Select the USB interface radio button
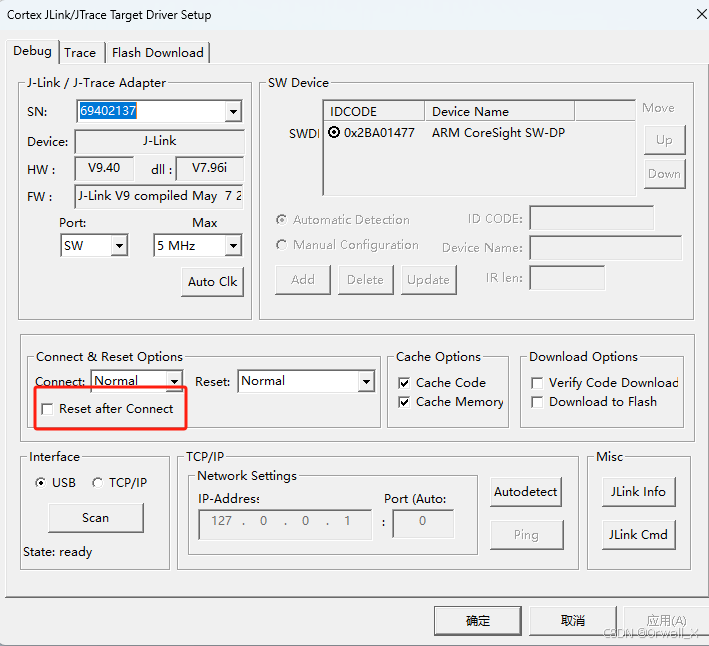Viewport: 709px width, 646px height. tap(40, 483)
